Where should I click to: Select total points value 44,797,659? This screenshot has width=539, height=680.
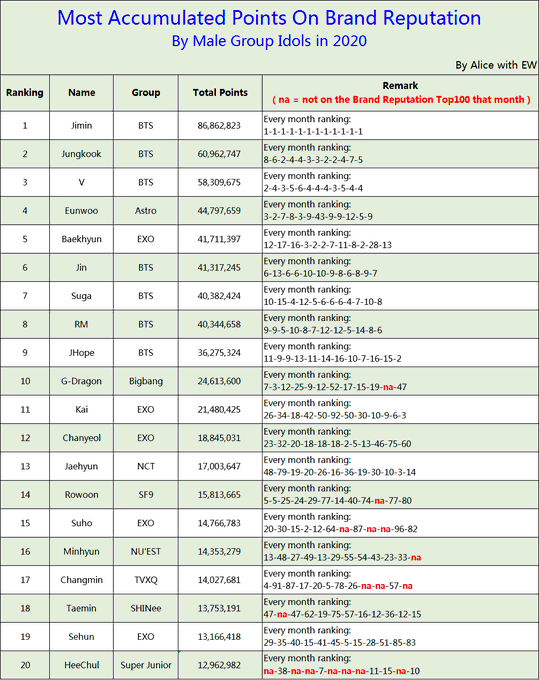tap(219, 211)
